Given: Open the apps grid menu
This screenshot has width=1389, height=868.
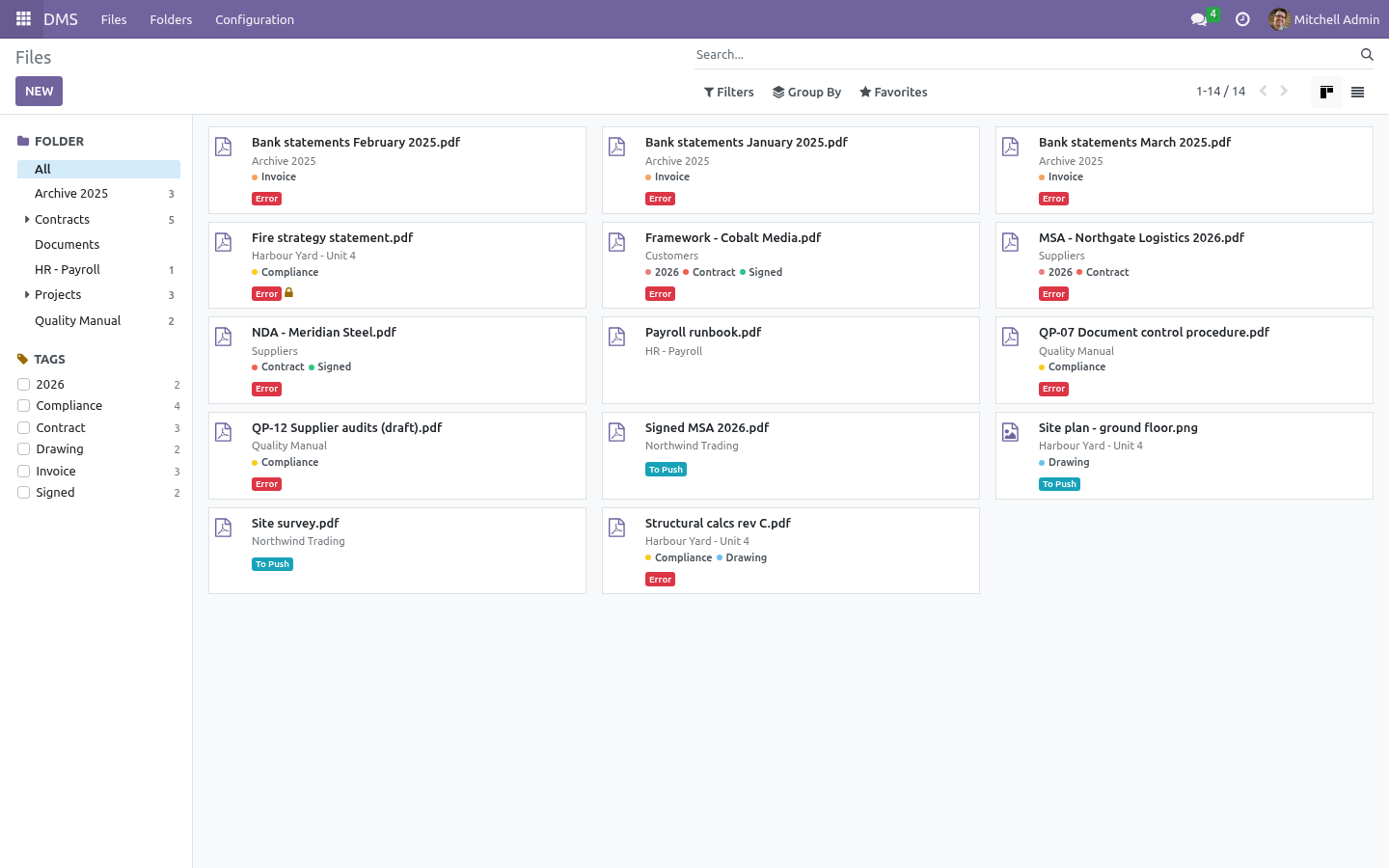Looking at the screenshot, I should point(23,19).
